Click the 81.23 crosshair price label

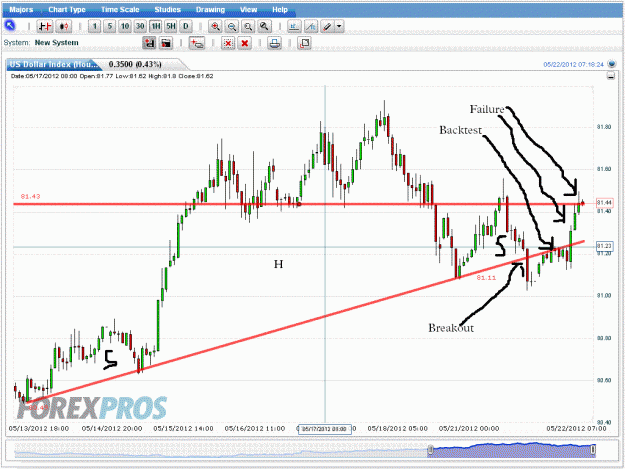(x=604, y=246)
